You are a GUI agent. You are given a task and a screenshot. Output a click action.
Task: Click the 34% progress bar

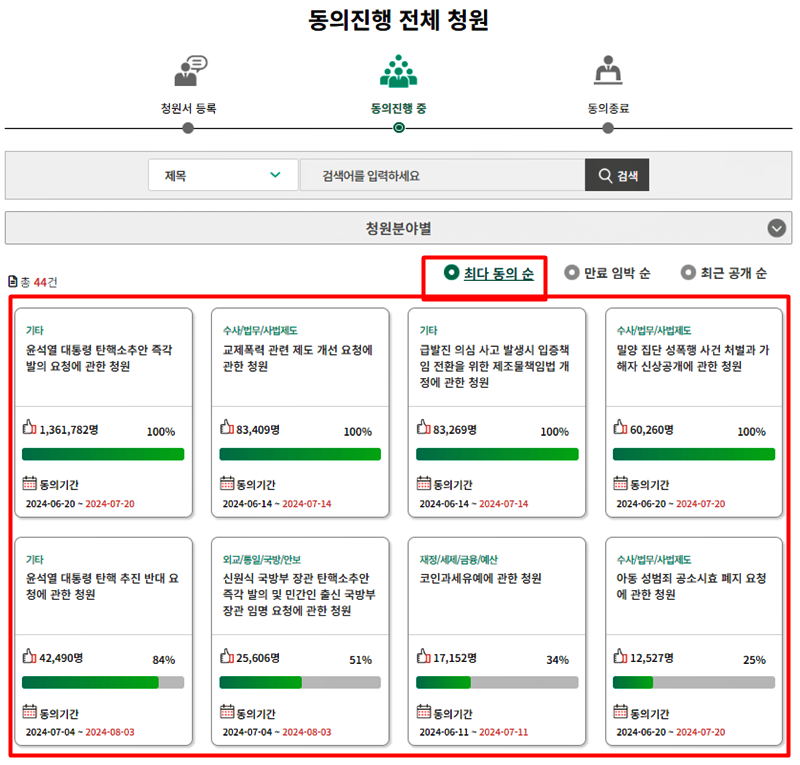(497, 682)
